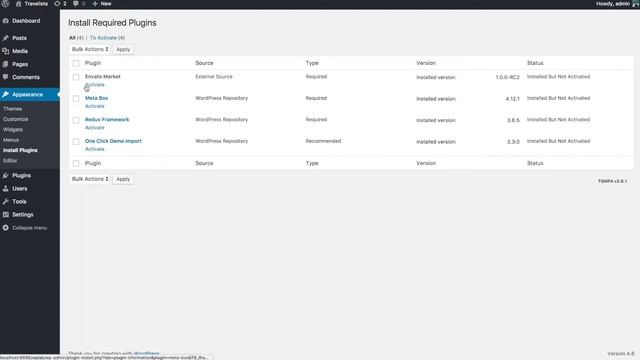The height and width of the screenshot is (360, 640).
Task: Click the Media icon in sidebar
Action: click(x=6, y=51)
